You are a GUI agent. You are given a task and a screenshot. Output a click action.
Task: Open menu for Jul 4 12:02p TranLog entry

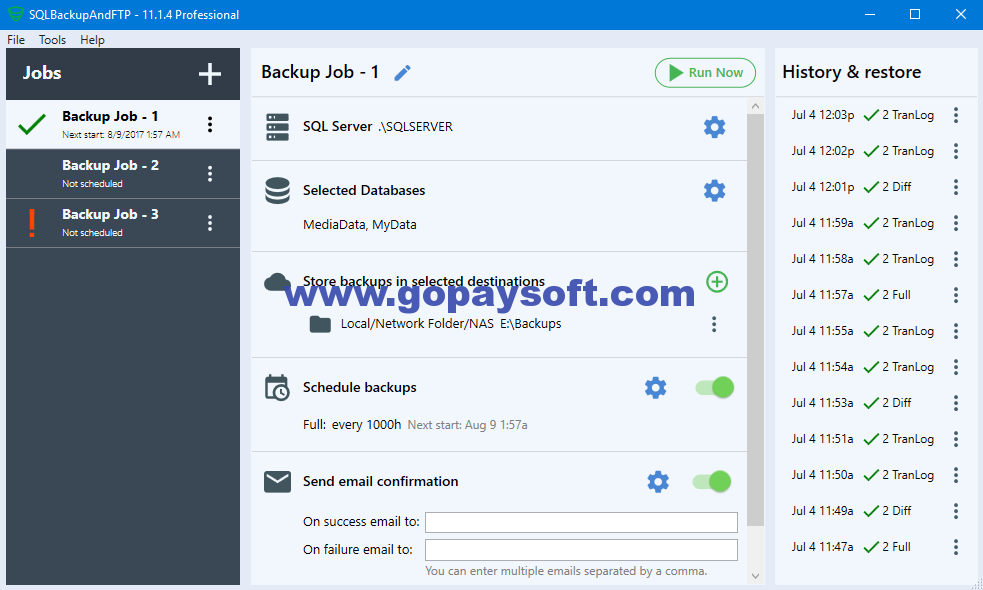click(x=955, y=151)
